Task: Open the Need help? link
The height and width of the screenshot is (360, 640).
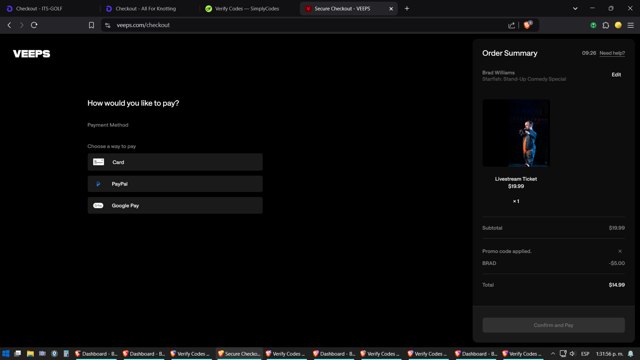Action: [612, 53]
